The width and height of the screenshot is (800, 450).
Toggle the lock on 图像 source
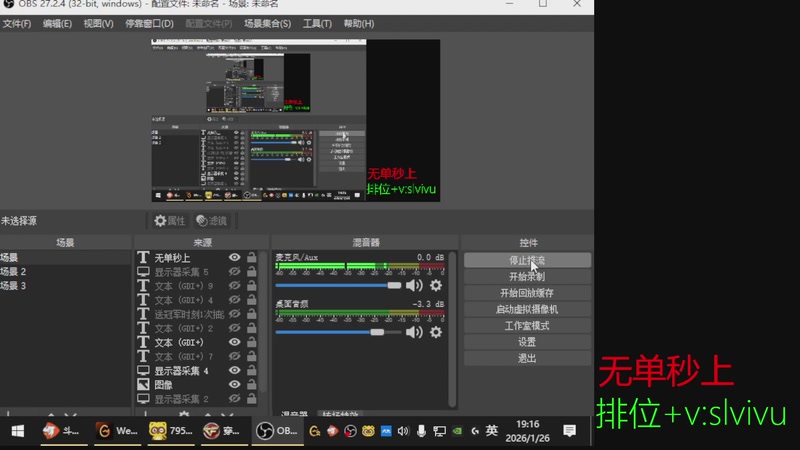point(252,384)
